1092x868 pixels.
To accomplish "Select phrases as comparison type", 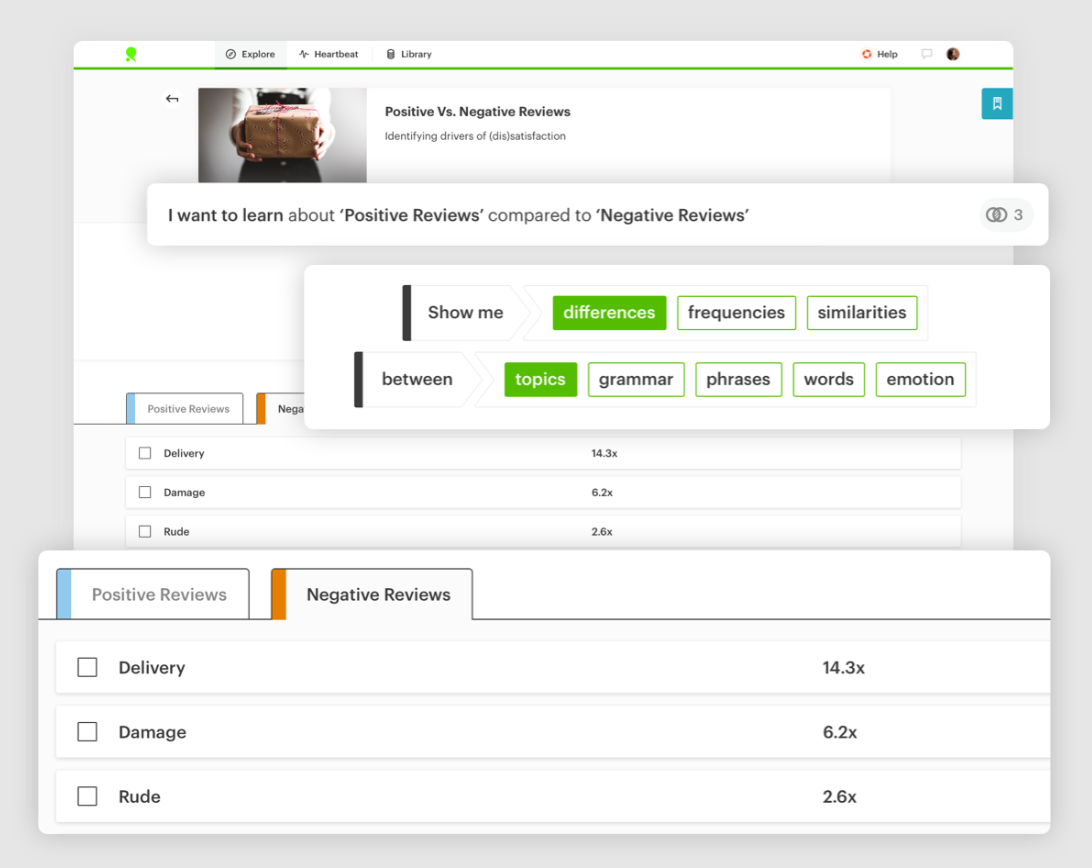I will point(738,380).
